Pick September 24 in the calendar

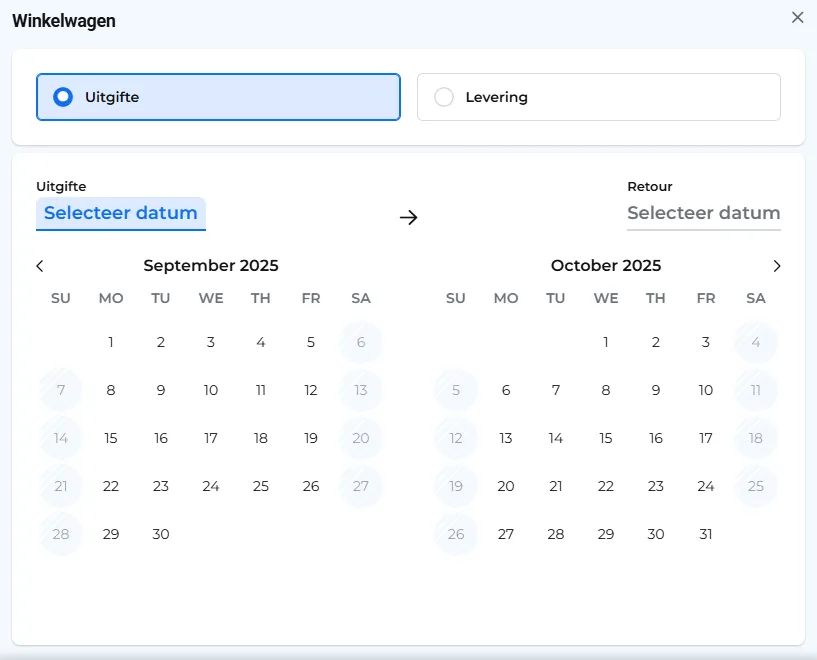pos(211,486)
